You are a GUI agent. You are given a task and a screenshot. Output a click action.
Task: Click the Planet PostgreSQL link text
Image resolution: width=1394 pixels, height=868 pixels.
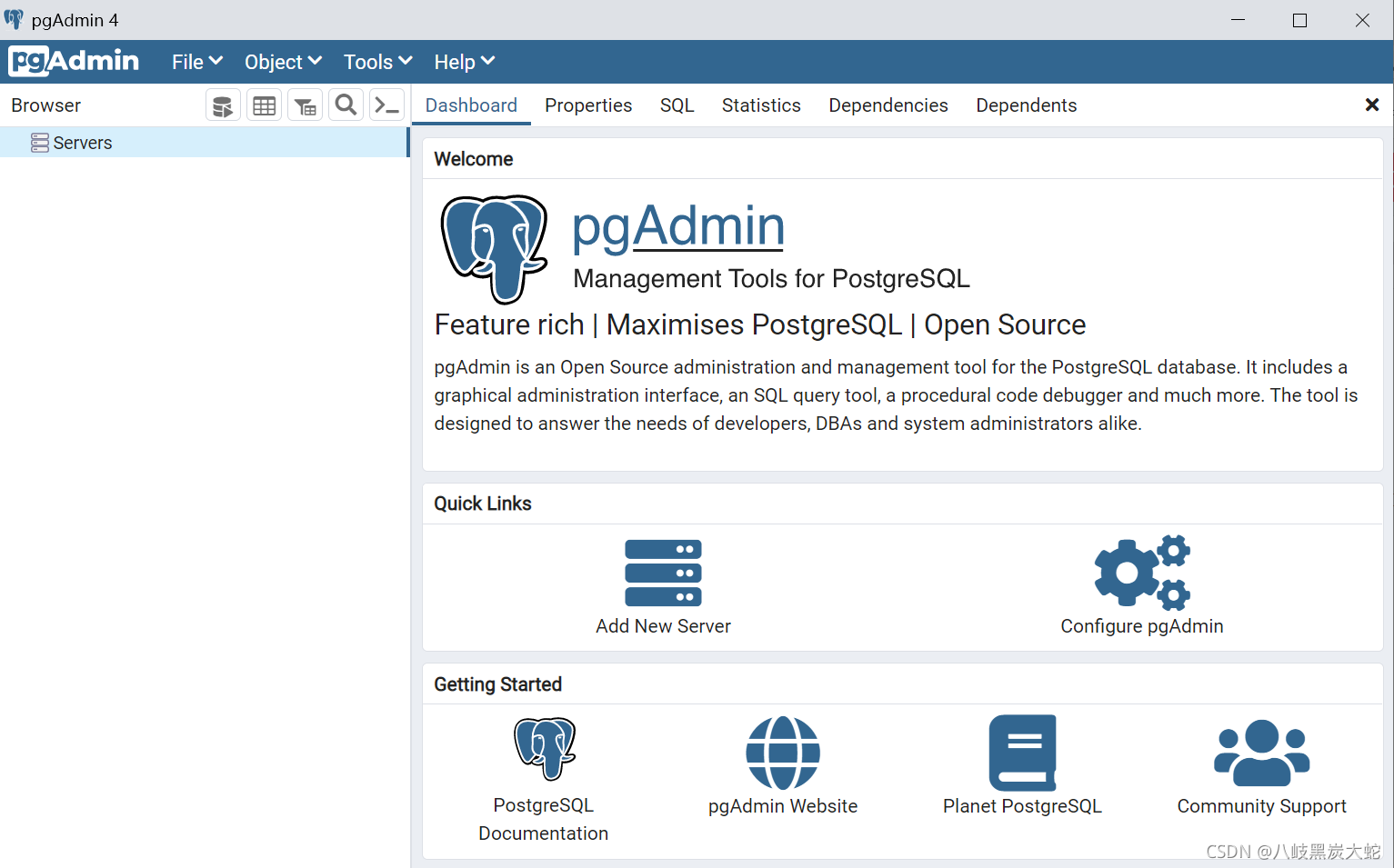1022,806
